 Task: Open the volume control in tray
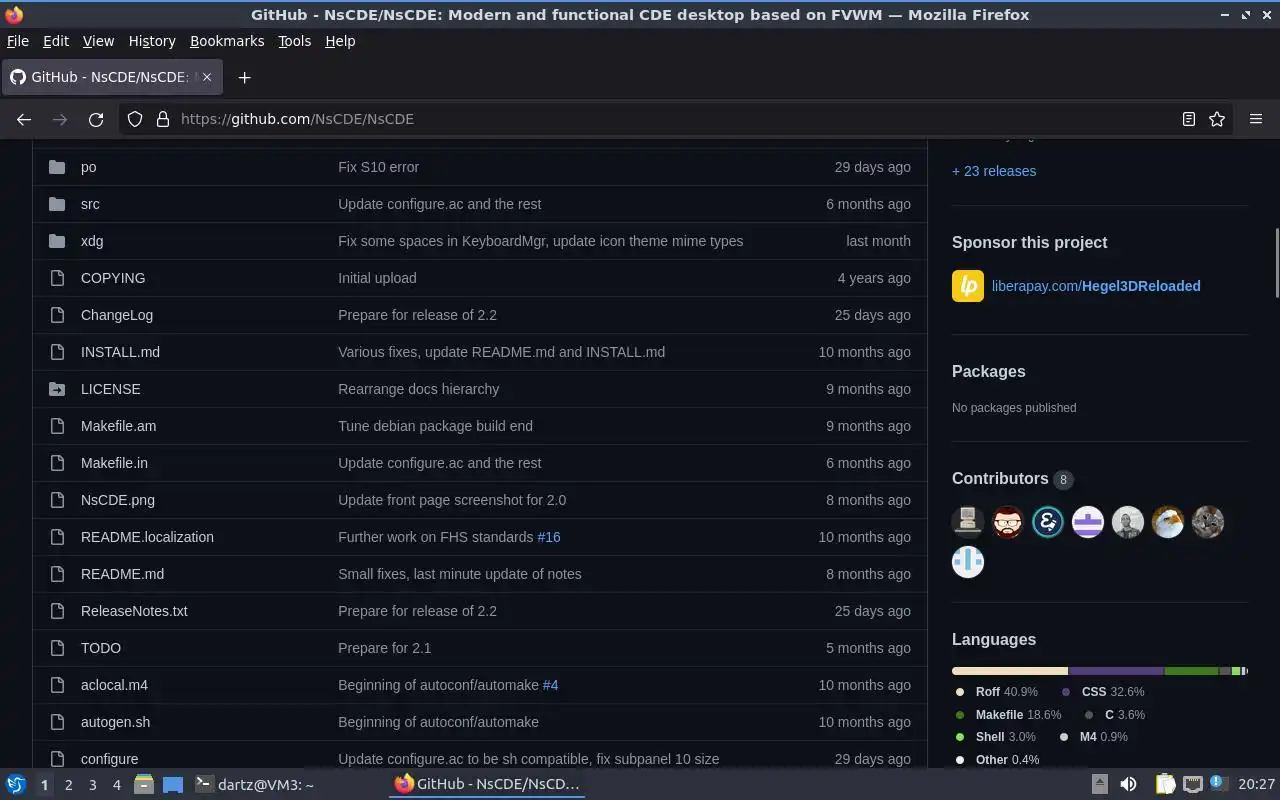coord(1128,784)
